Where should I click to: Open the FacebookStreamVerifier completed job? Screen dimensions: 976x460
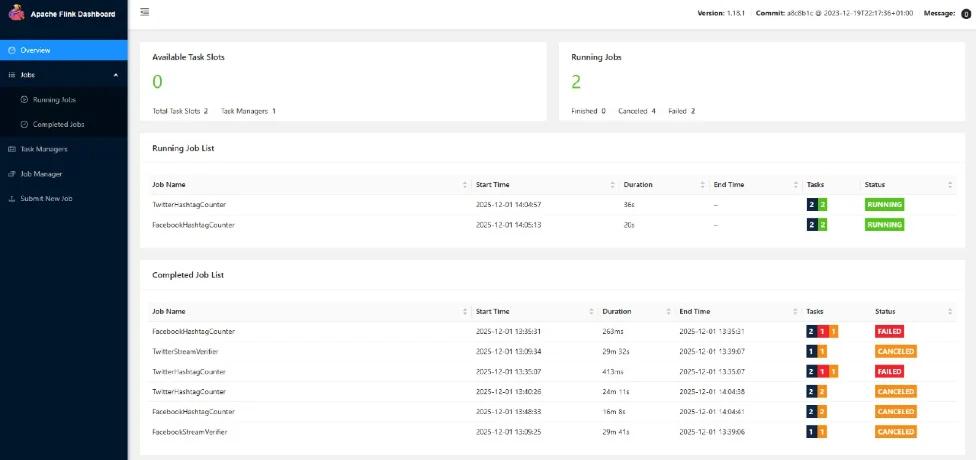[190, 431]
